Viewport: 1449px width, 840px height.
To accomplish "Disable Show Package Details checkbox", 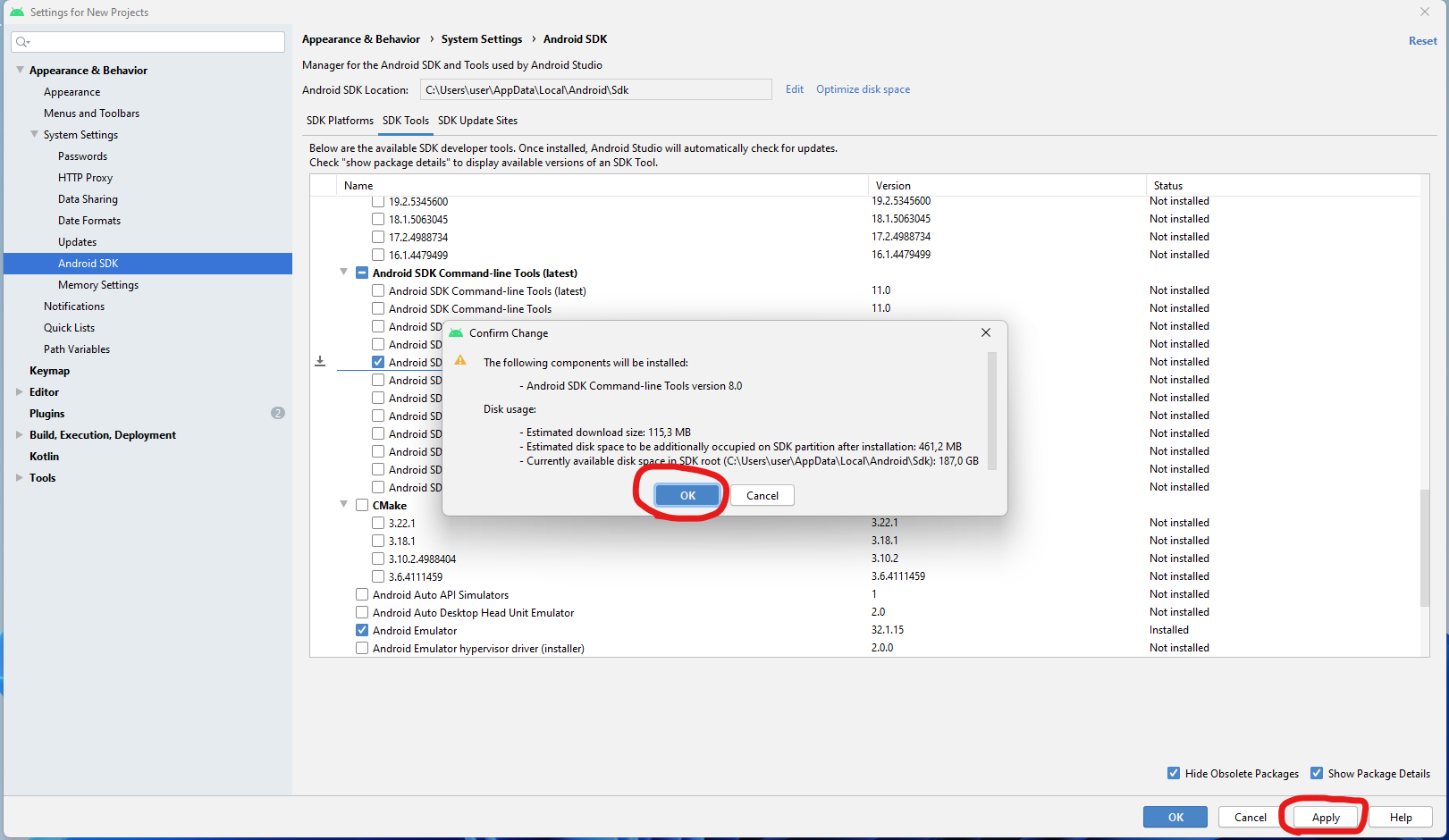I will click(x=1317, y=773).
